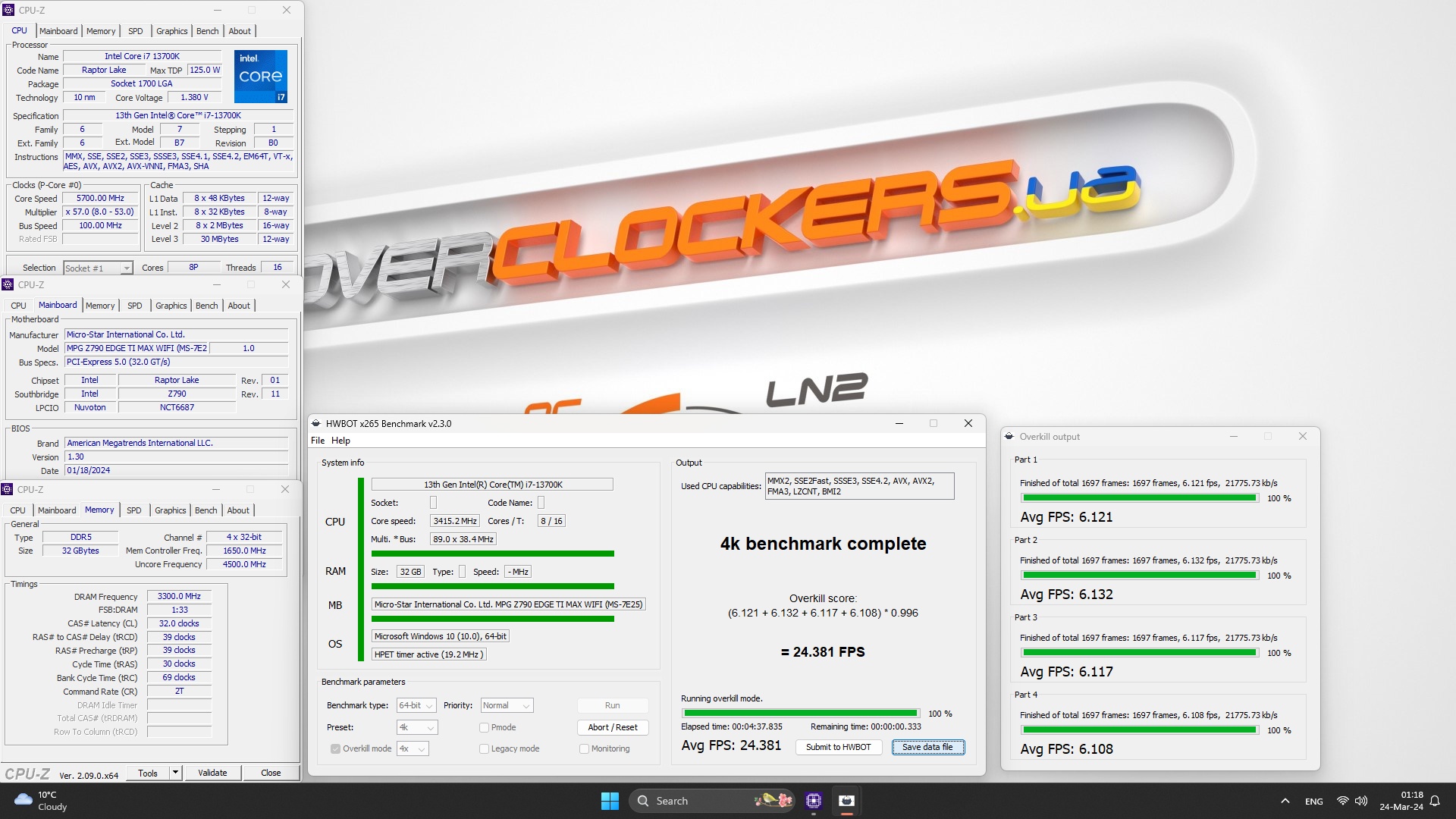The image size is (1456, 819).
Task: Open the Windows Start menu
Action: tap(610, 801)
